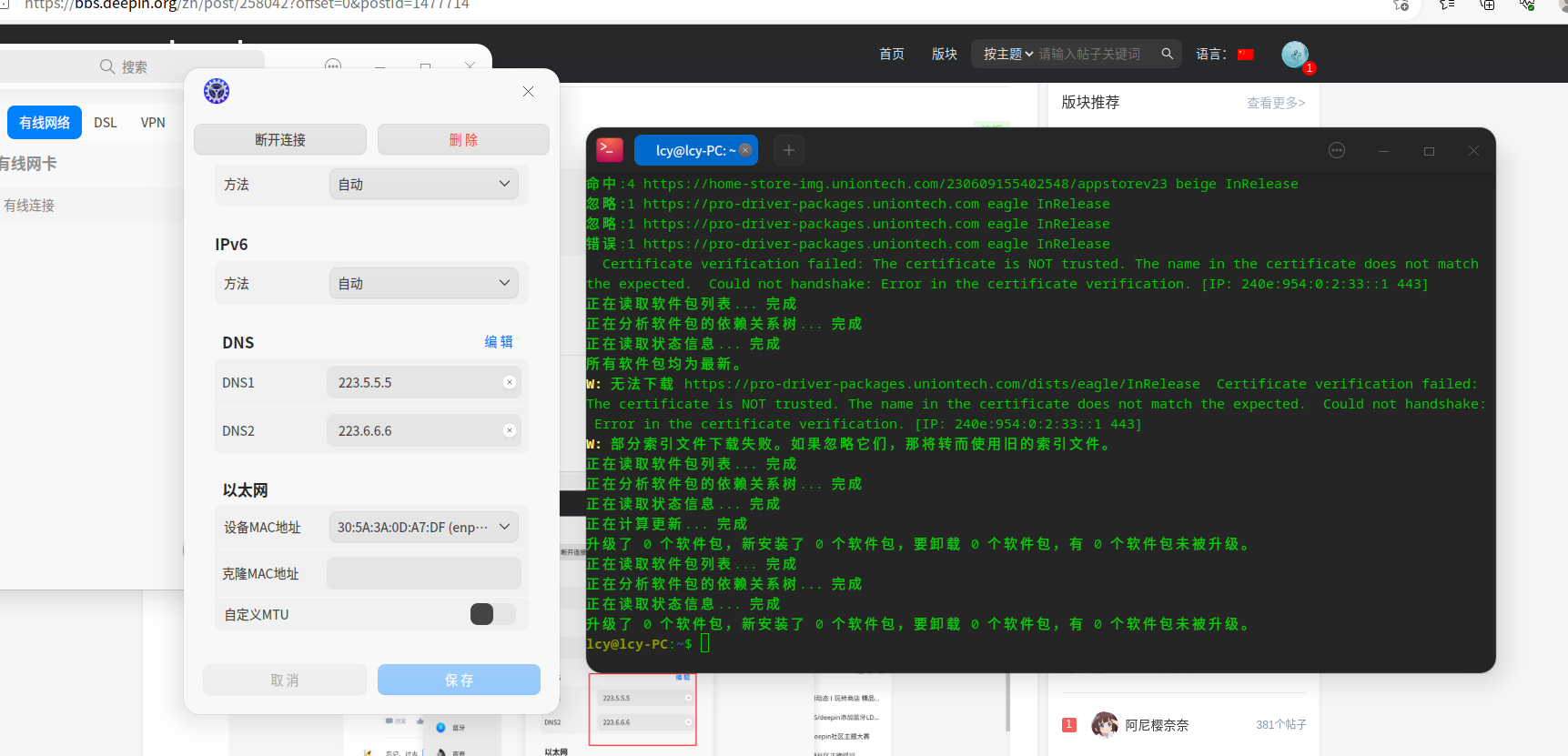
Task: Open the user avatar in the forum header
Action: [1295, 55]
